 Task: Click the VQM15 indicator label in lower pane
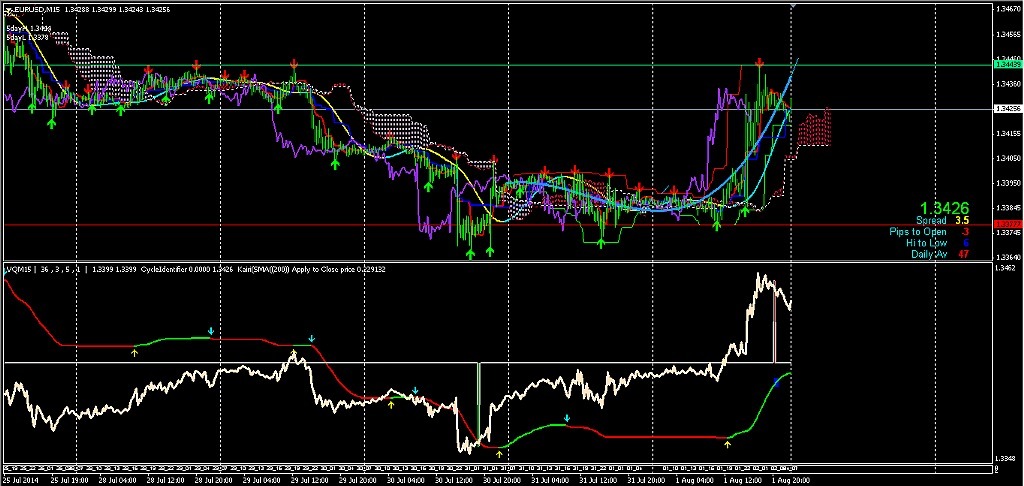(x=18, y=268)
